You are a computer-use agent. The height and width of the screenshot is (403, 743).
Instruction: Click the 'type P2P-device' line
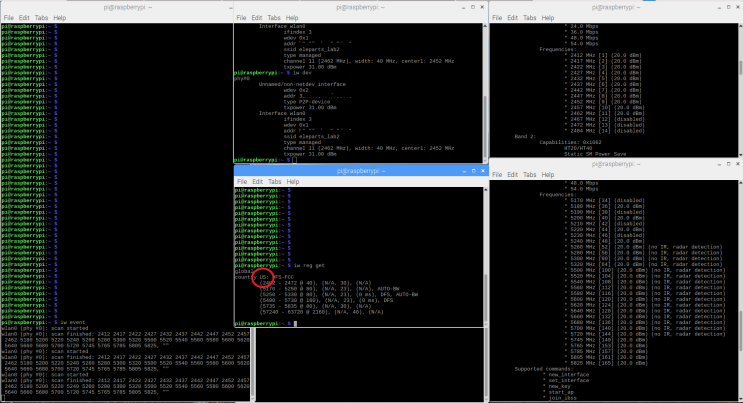(x=307, y=101)
